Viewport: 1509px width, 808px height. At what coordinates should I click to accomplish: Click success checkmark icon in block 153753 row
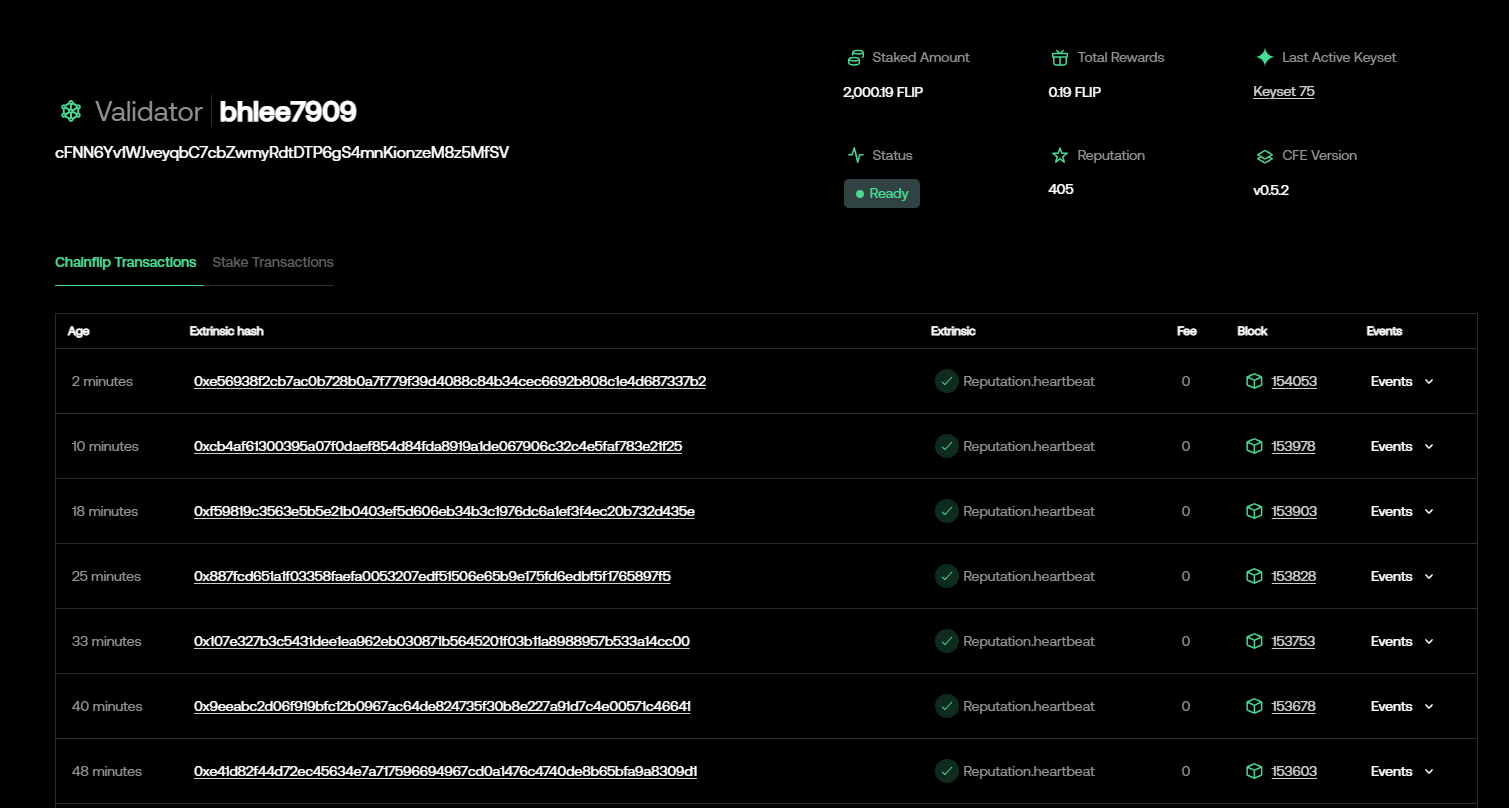(x=946, y=641)
